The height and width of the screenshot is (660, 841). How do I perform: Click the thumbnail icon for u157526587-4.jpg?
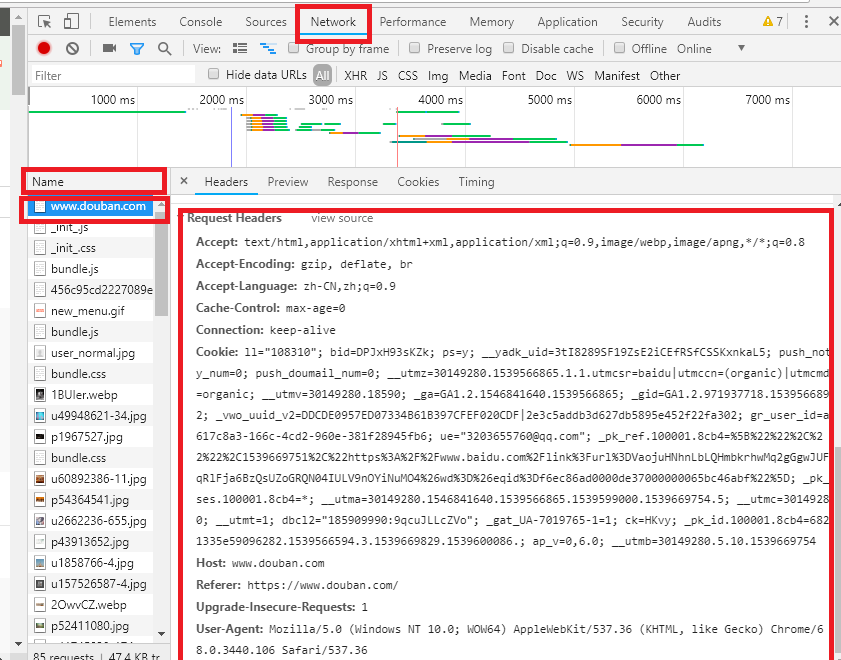click(40, 583)
